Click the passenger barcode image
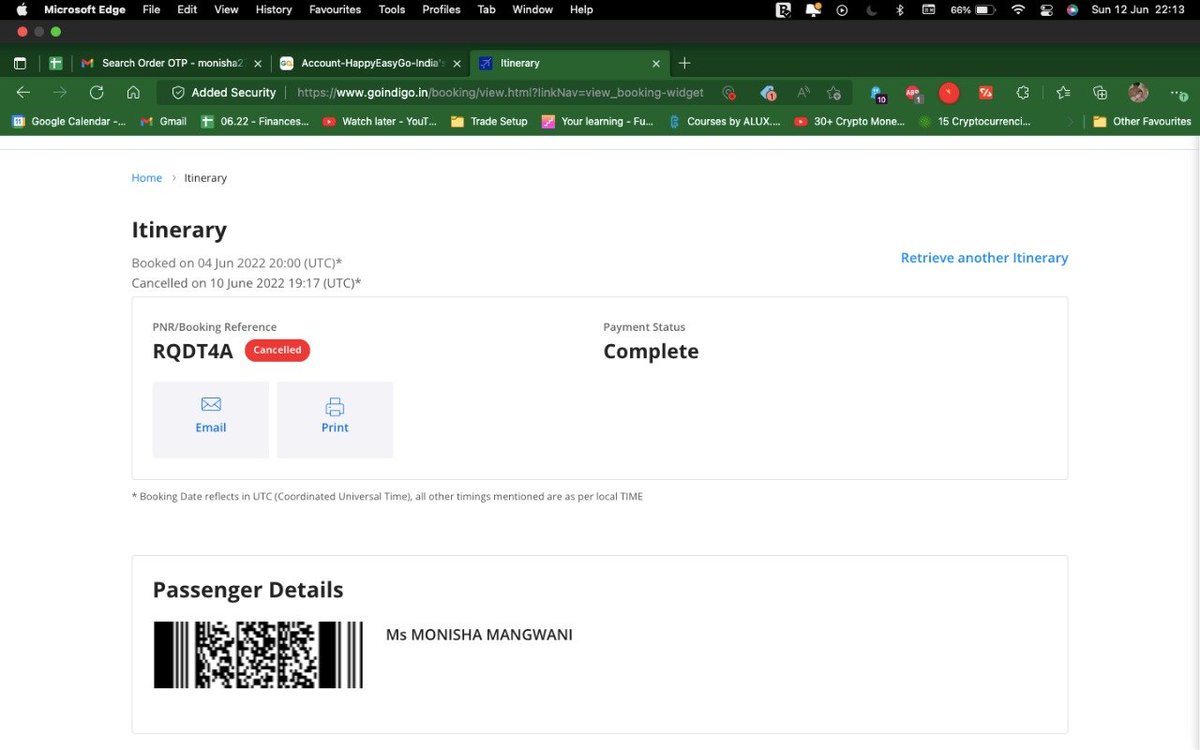 [x=258, y=655]
